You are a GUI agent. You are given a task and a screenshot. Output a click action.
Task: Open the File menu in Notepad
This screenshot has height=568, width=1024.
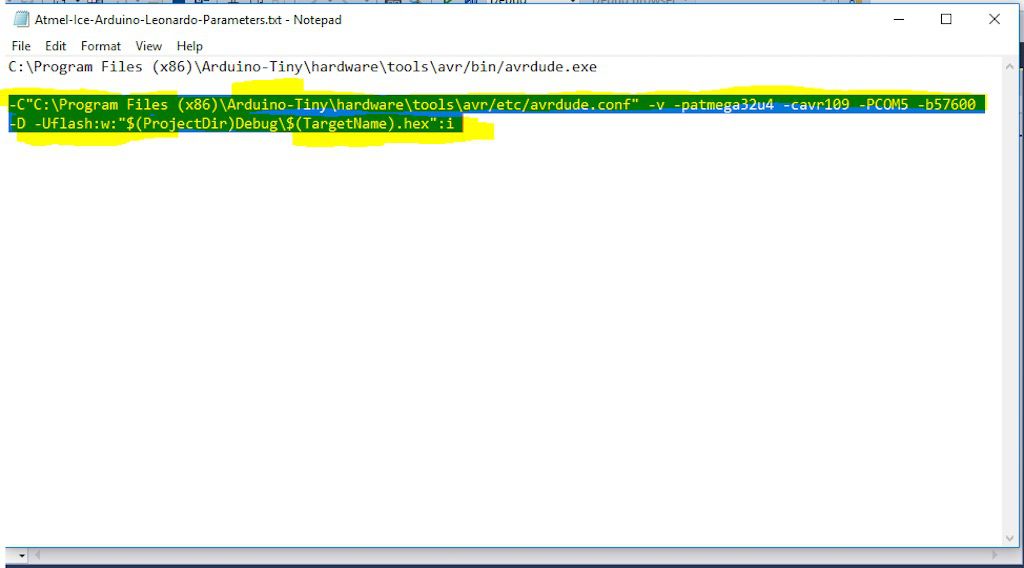(x=21, y=46)
